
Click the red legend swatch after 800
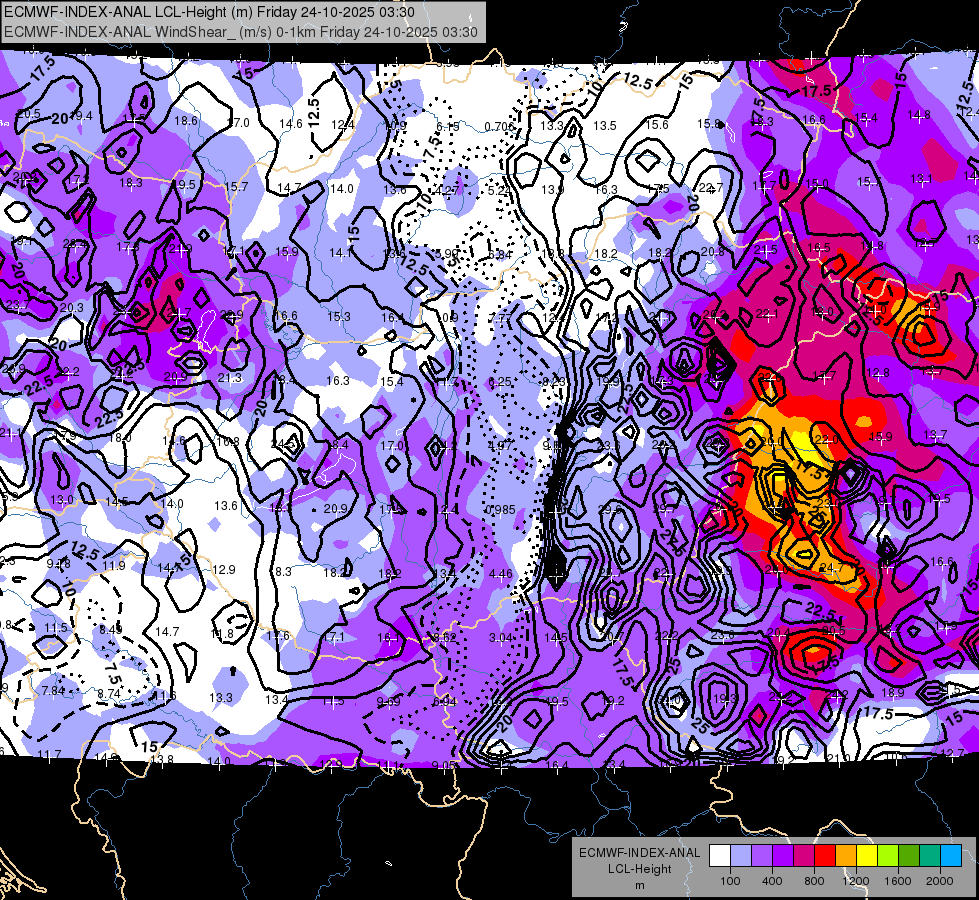coord(825,855)
